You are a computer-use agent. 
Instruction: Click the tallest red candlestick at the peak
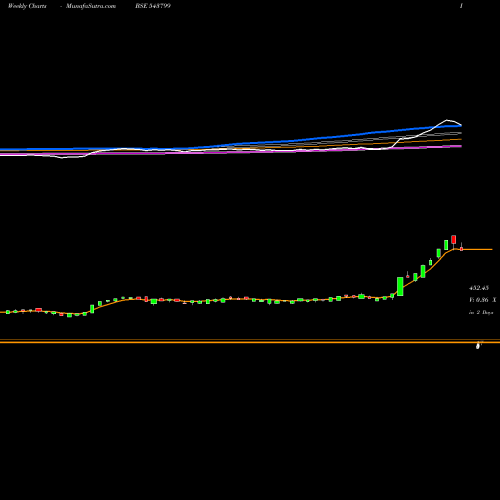coord(454,239)
